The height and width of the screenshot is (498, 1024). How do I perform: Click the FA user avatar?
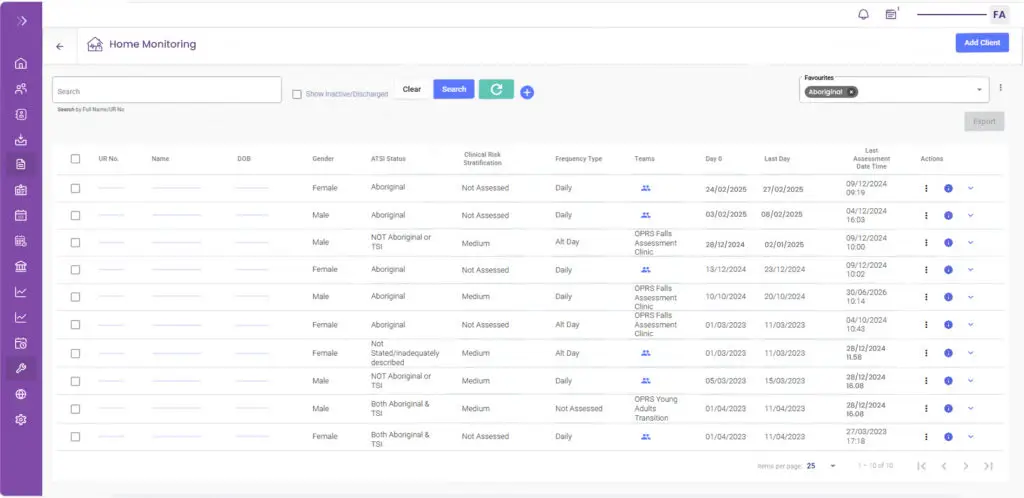(999, 14)
